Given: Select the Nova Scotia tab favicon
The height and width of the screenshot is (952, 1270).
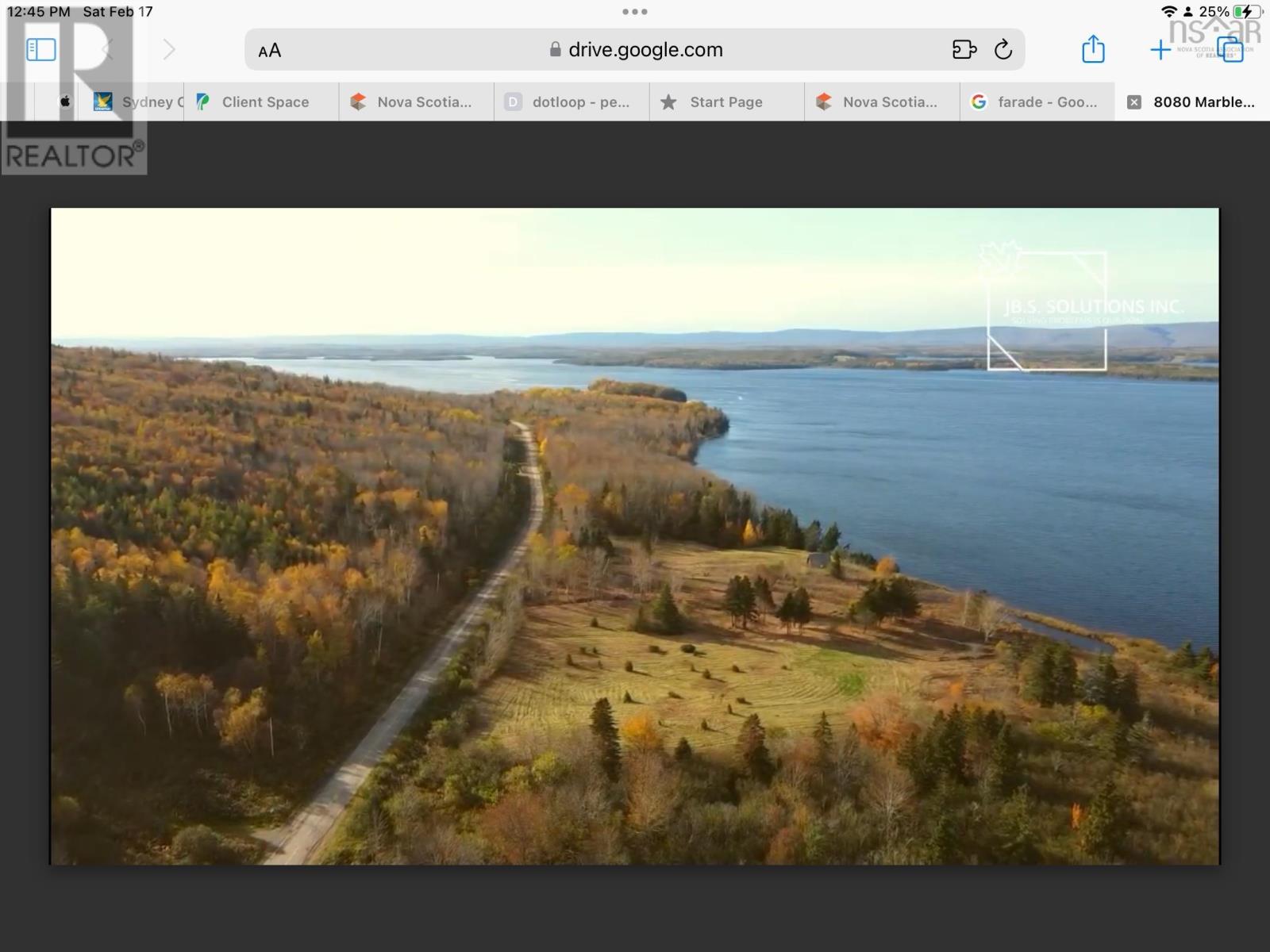Looking at the screenshot, I should pyautogui.click(x=358, y=102).
